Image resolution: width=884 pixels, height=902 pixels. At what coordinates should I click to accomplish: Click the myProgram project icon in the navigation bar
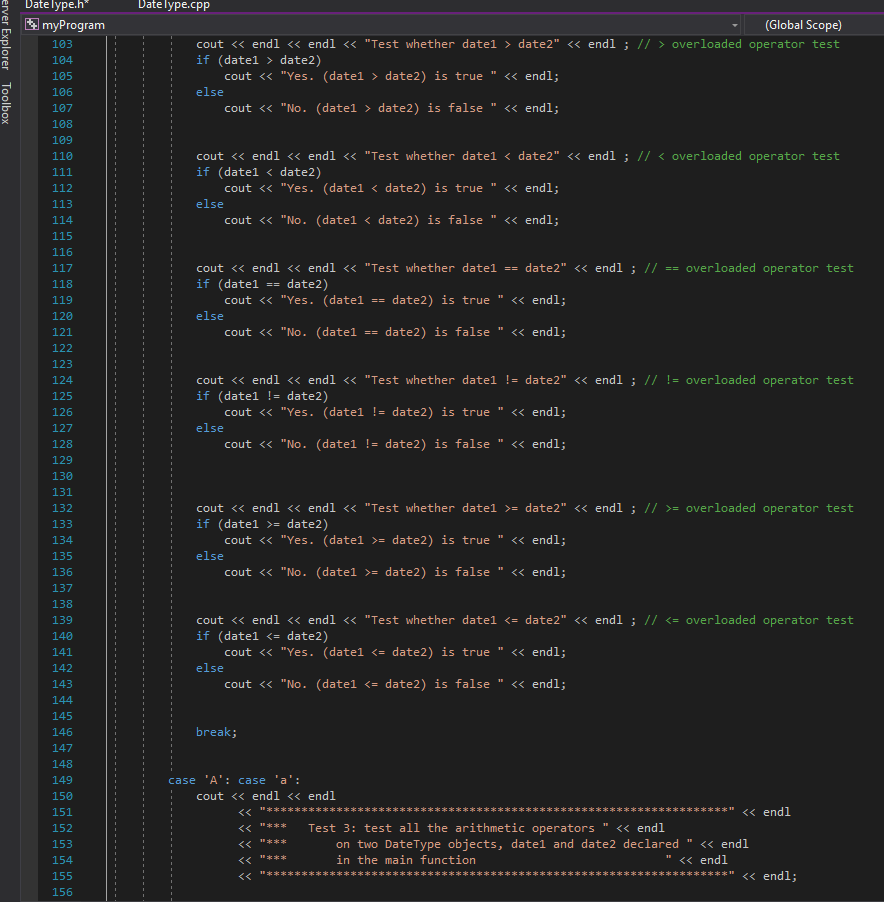pos(30,24)
